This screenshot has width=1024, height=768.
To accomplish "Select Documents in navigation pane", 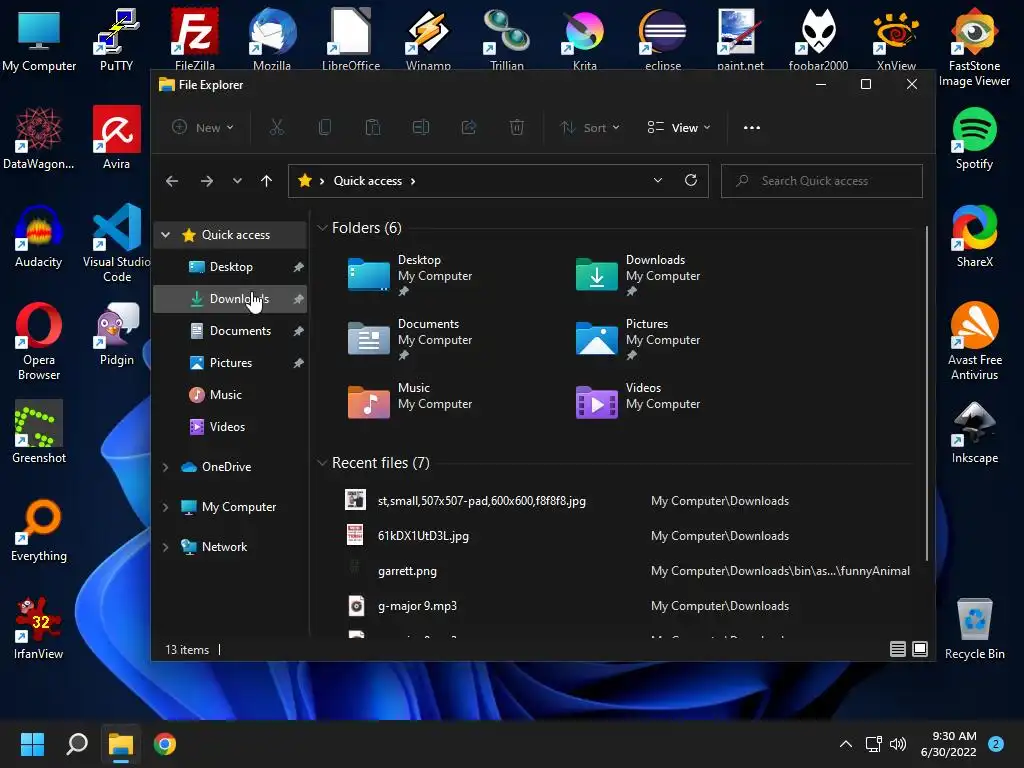I will [x=230, y=330].
